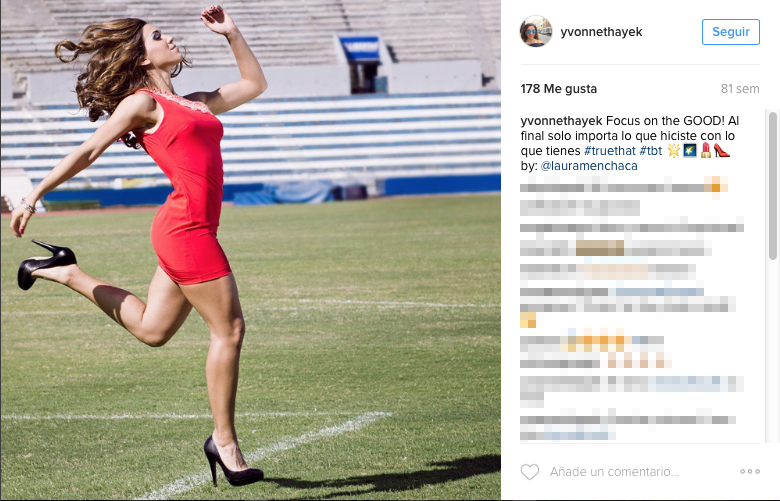The width and height of the screenshot is (780, 501).
Task: Click the 178 Me gusta likes count
Action: [x=559, y=89]
